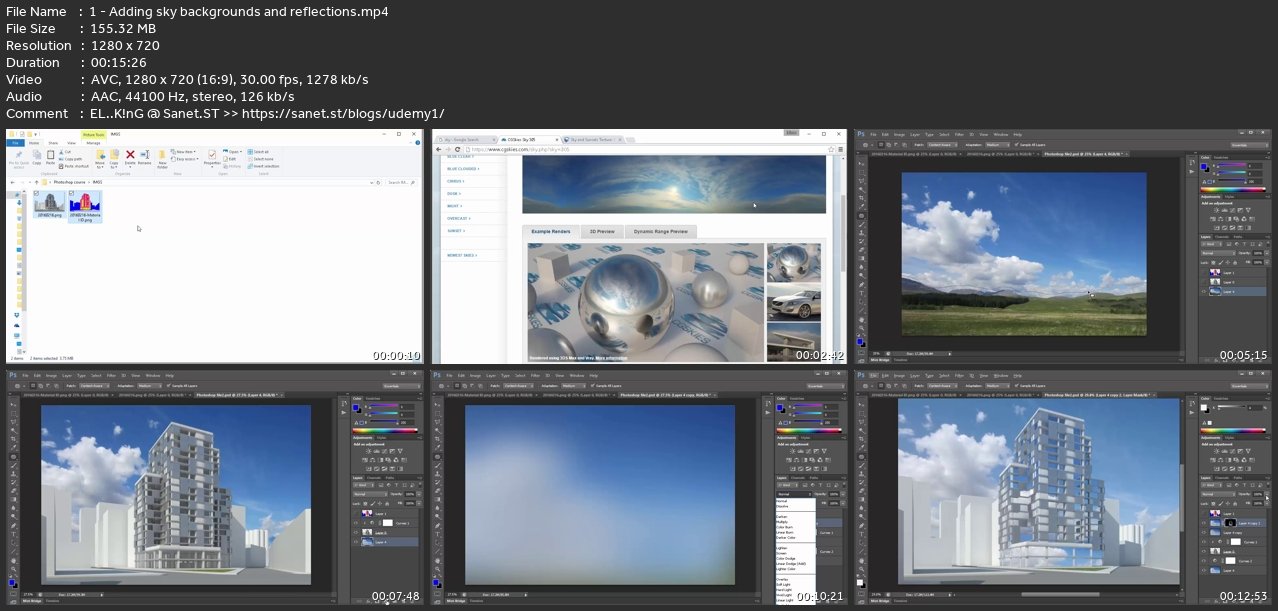Hide Layer 4 via eye icon in 00:12:53 frame
The image size is (1278, 611).
point(1205,572)
